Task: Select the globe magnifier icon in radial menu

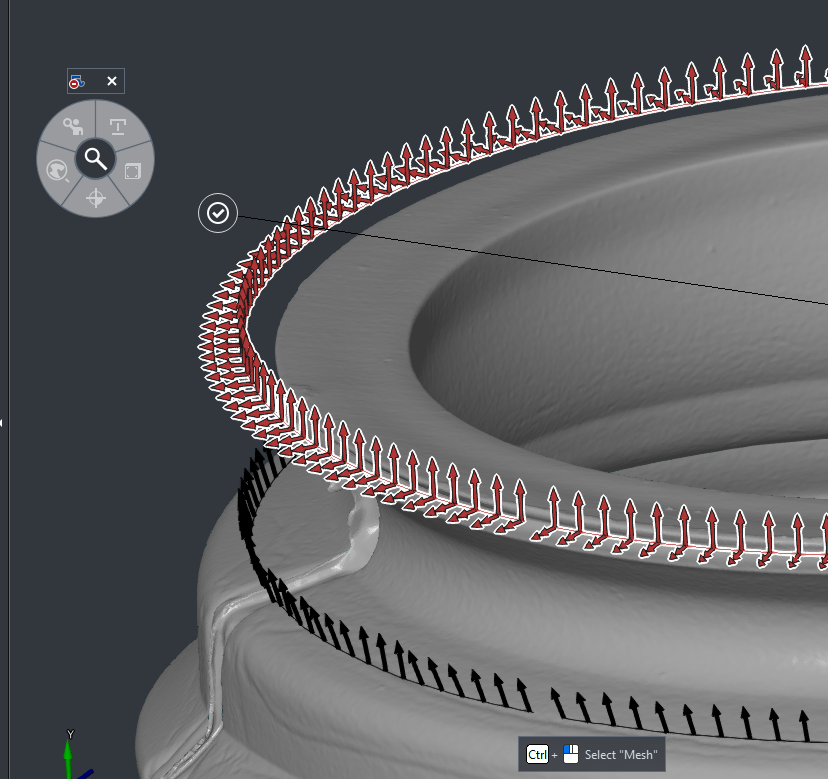Action: (x=58, y=171)
